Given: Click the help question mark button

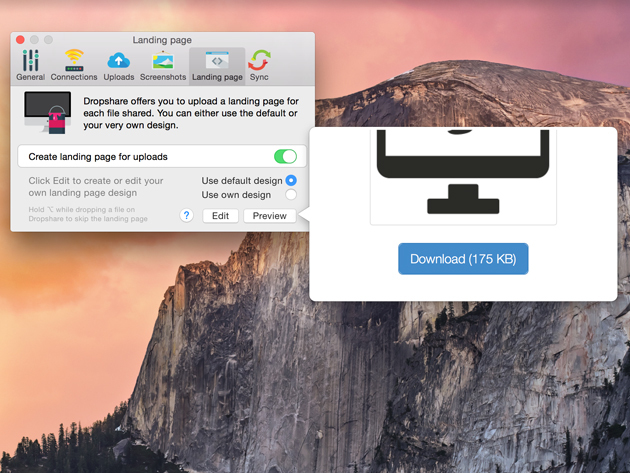Looking at the screenshot, I should pos(186,215).
